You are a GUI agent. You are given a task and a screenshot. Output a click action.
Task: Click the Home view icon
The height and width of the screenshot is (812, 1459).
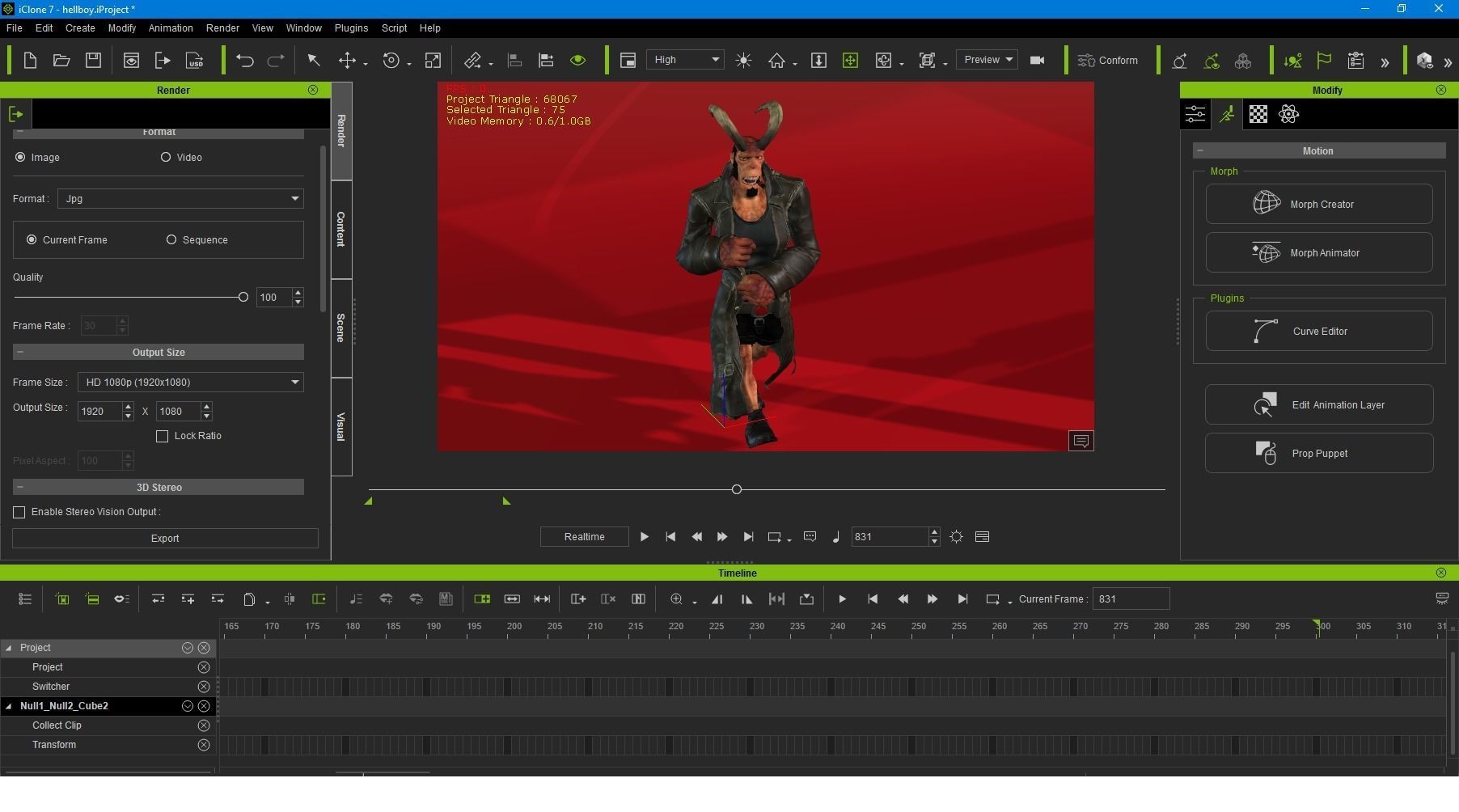[x=776, y=61]
